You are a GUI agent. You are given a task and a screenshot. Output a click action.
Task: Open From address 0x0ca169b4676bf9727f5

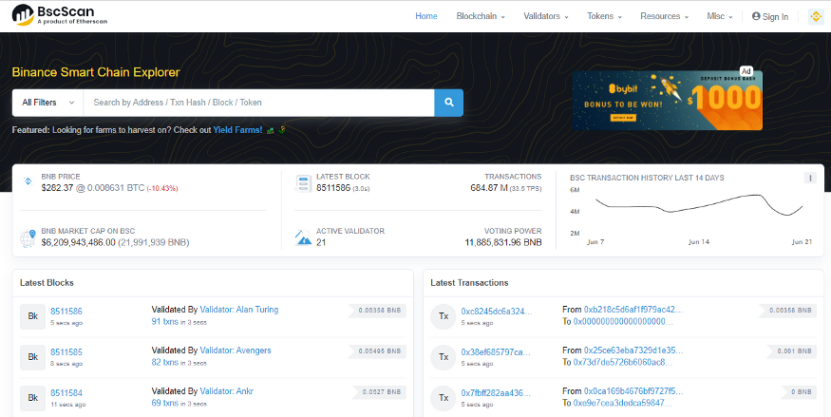pos(633,391)
